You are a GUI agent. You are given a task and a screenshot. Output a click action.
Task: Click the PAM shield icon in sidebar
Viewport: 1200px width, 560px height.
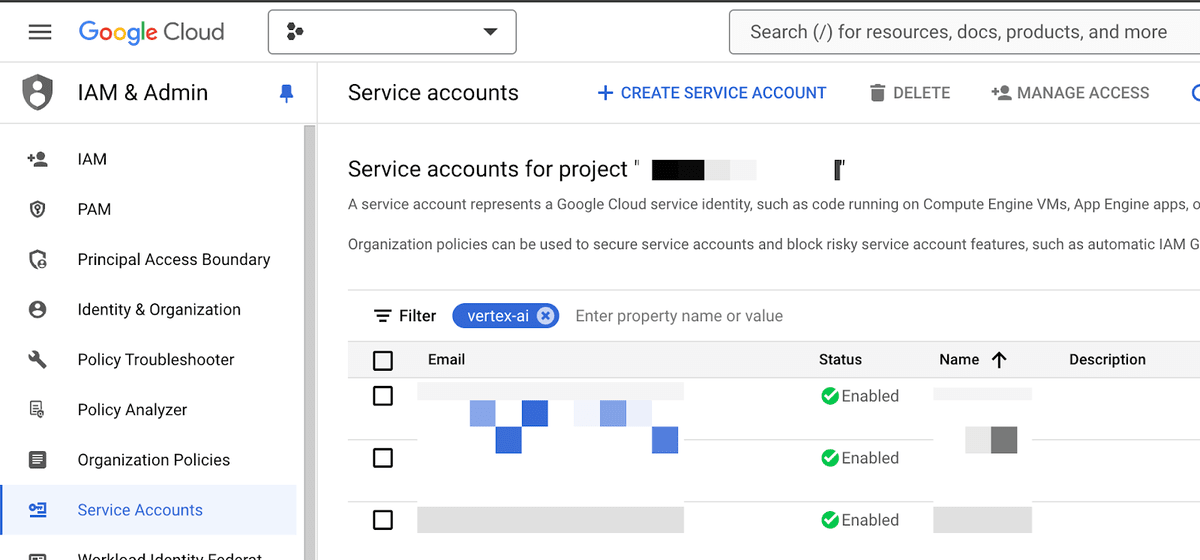coord(38,210)
